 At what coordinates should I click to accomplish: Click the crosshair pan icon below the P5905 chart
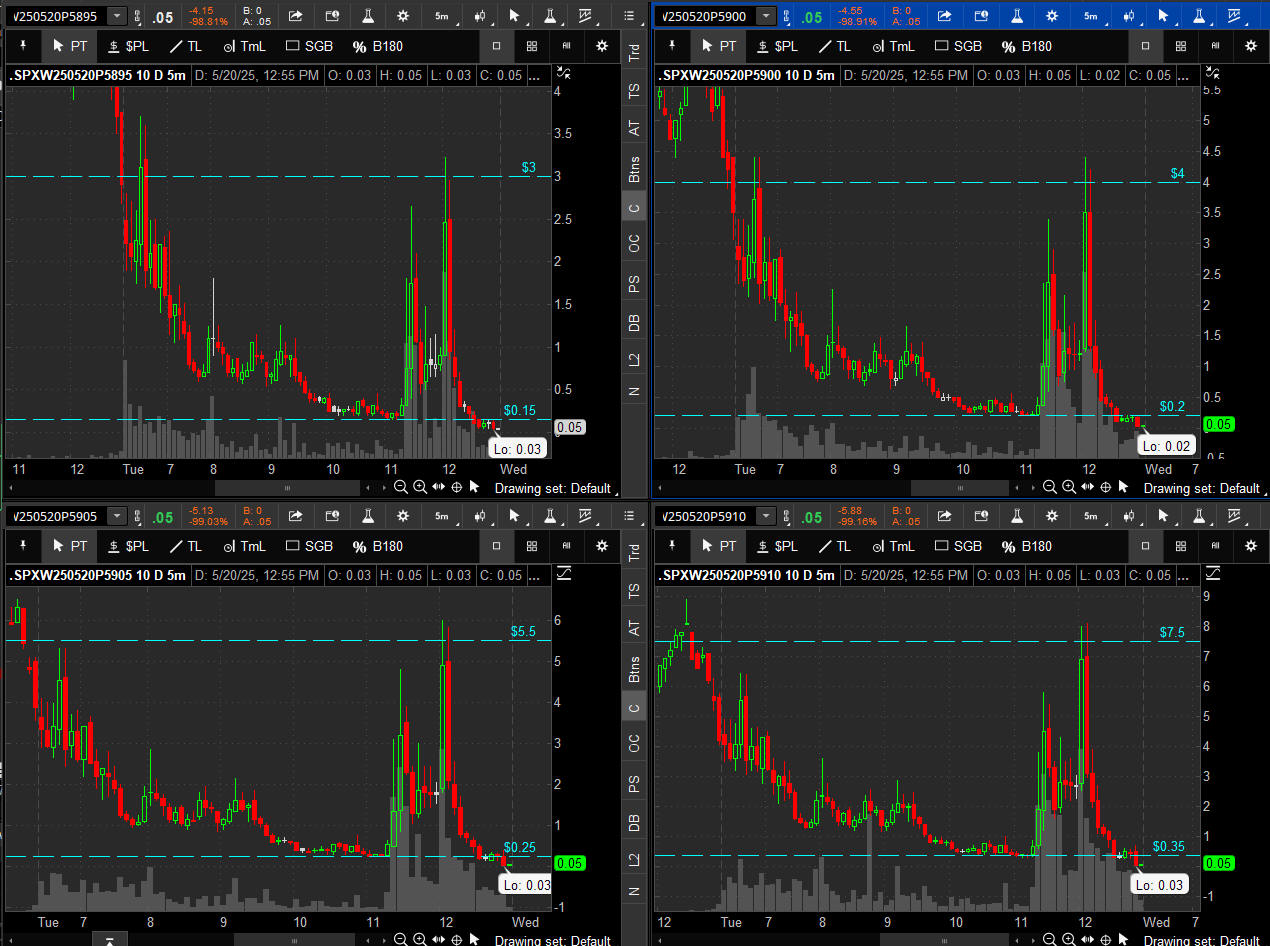click(x=457, y=940)
